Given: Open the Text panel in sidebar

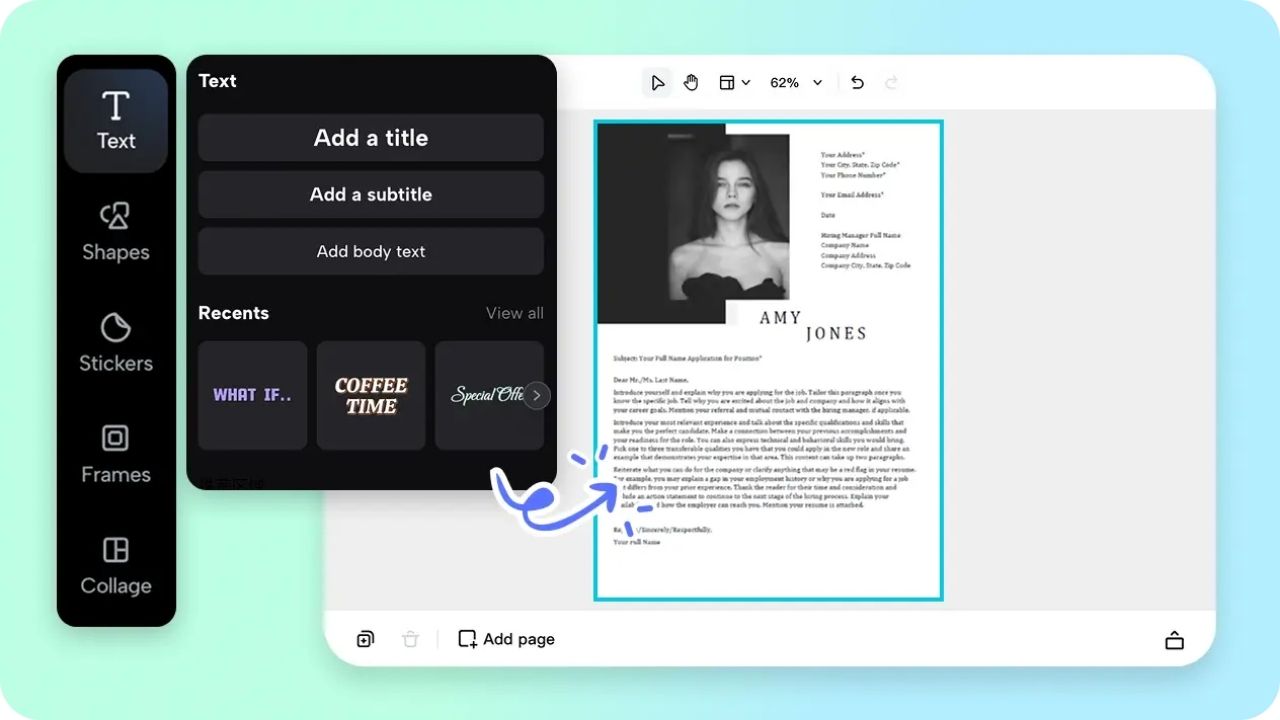Looking at the screenshot, I should (116, 118).
